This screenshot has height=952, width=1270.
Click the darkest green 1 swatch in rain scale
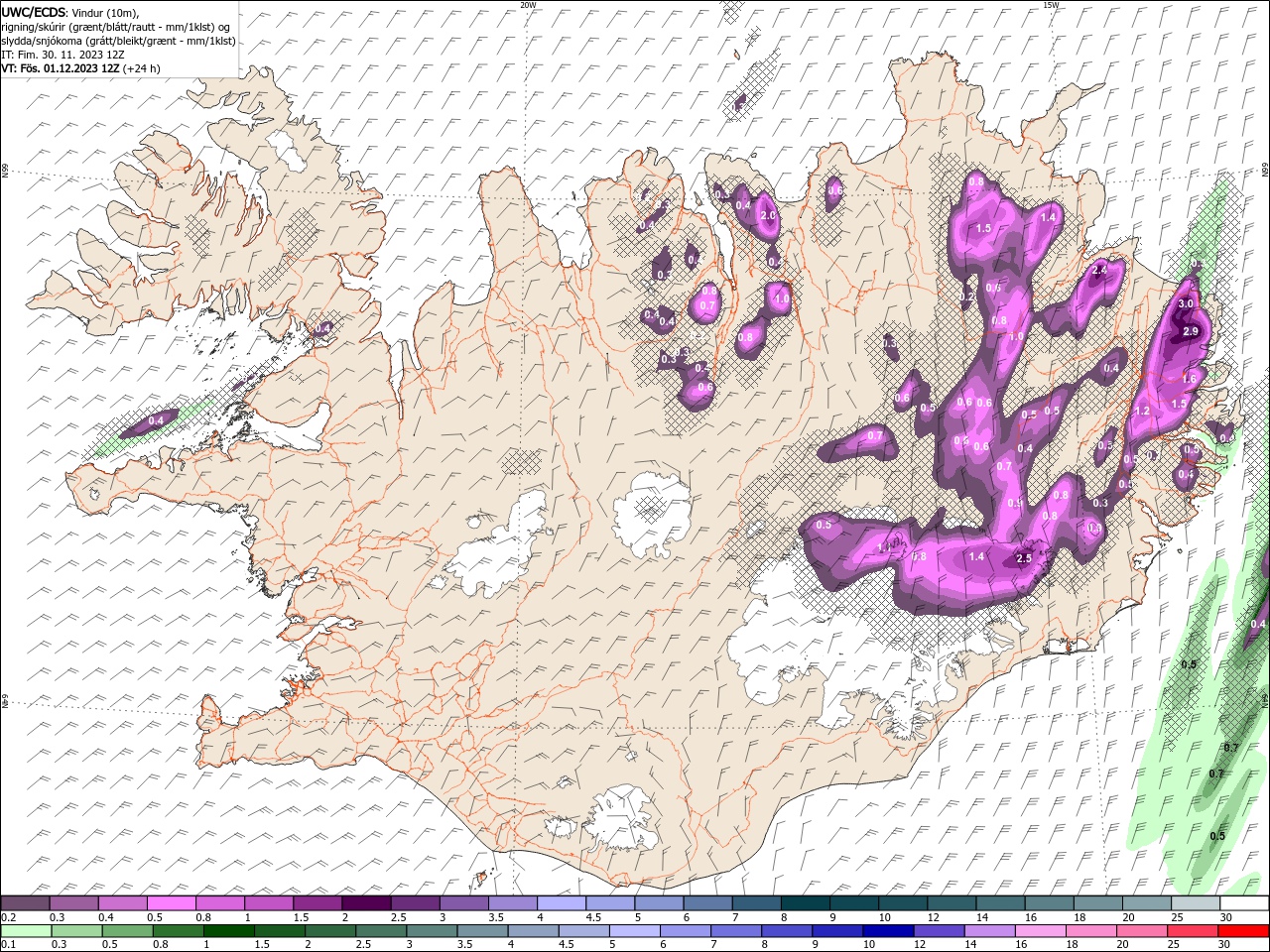coord(228,930)
